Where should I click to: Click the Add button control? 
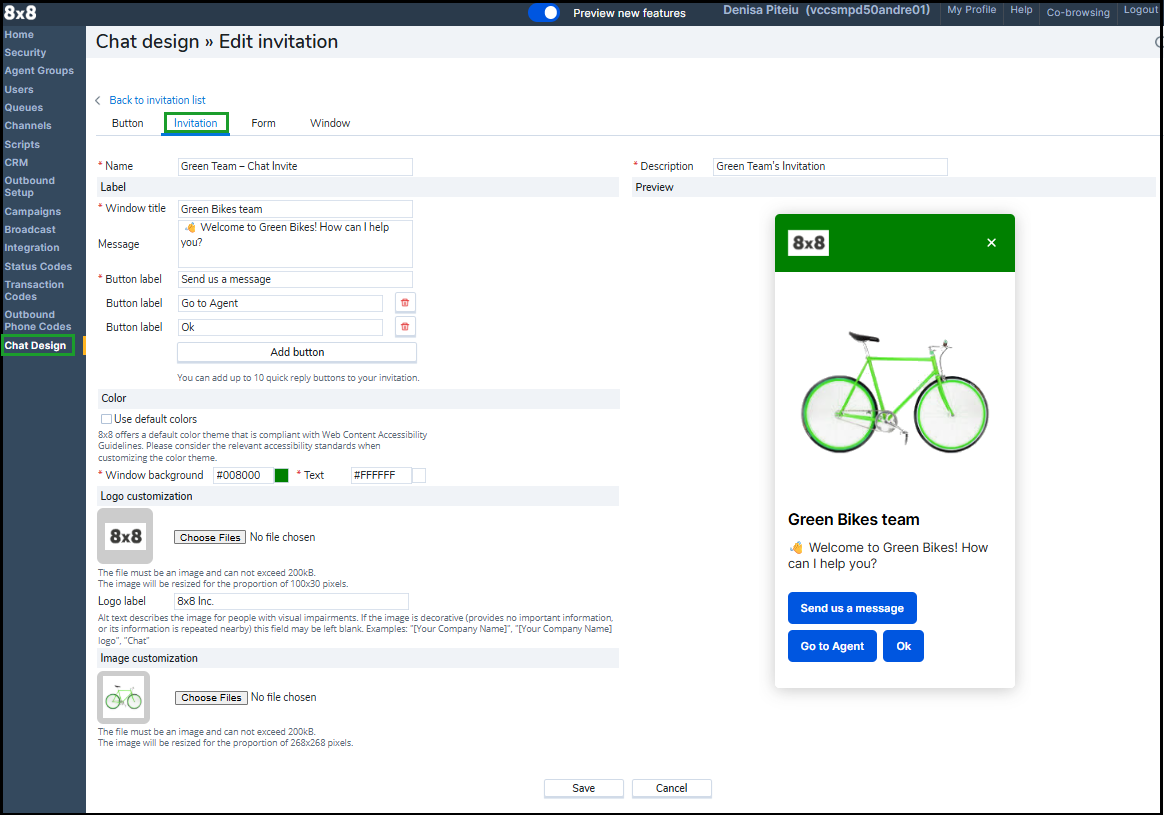[x=297, y=352]
